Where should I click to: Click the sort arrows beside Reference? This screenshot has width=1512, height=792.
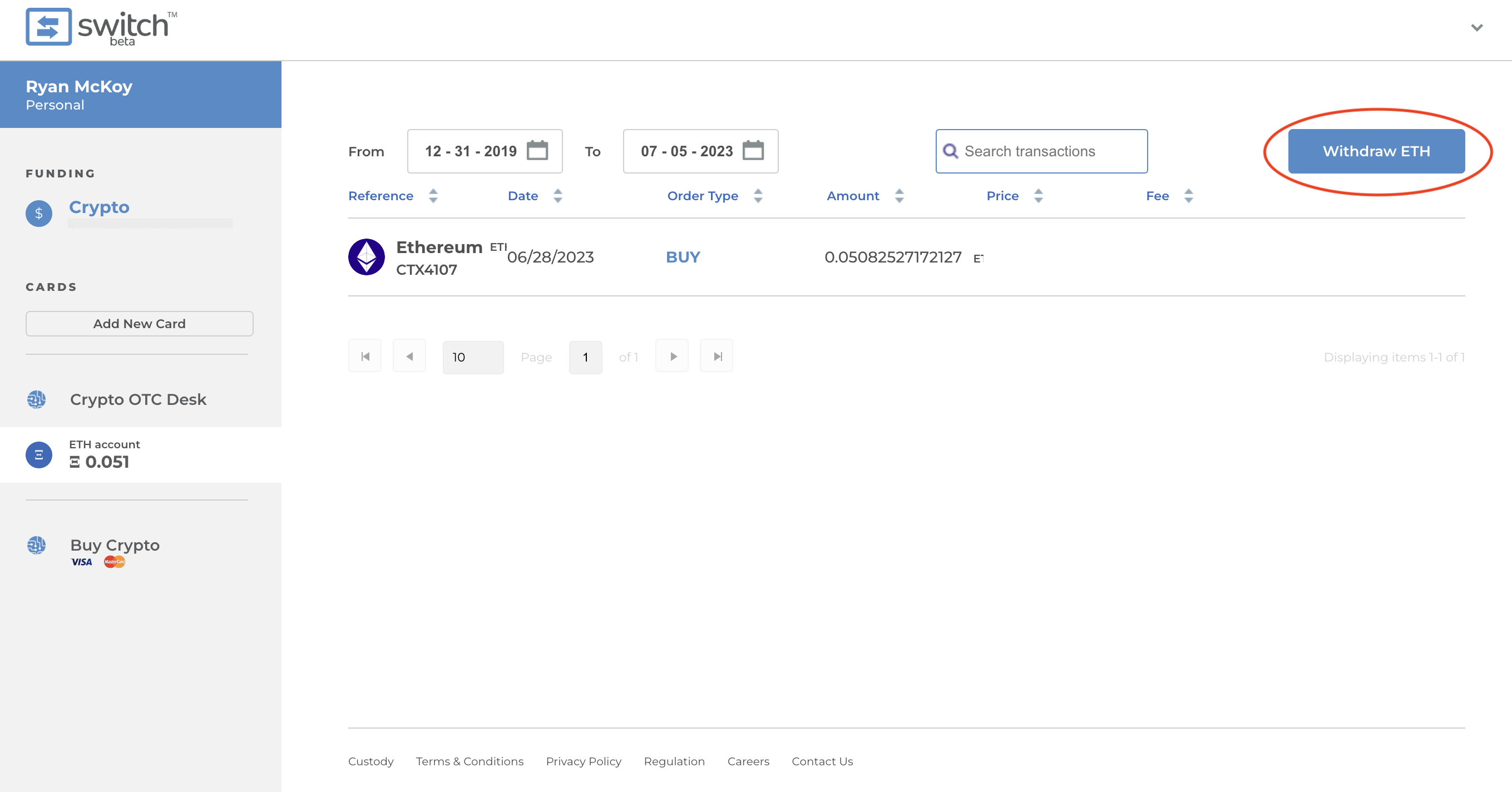pos(433,196)
